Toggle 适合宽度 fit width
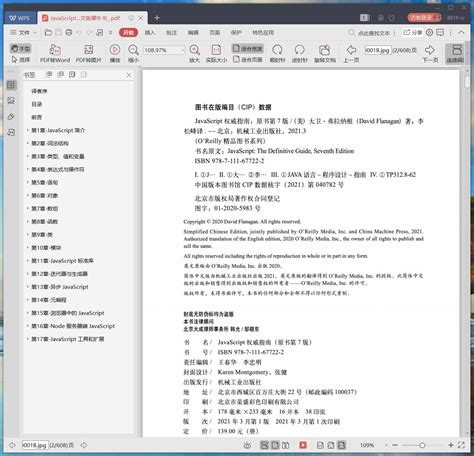474x456 pixels. click(248, 48)
